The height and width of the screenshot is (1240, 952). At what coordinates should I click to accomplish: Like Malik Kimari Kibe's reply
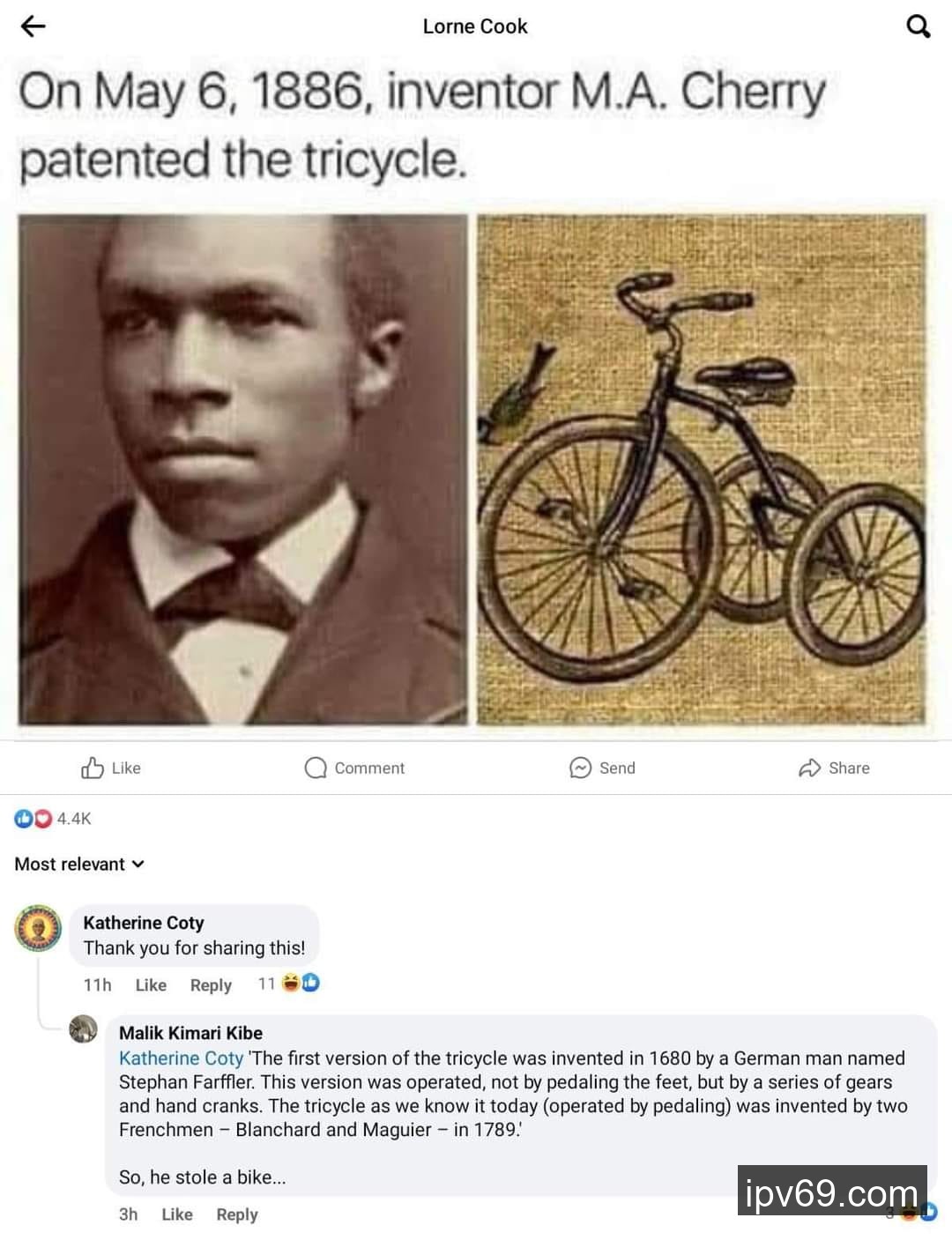point(176,1214)
